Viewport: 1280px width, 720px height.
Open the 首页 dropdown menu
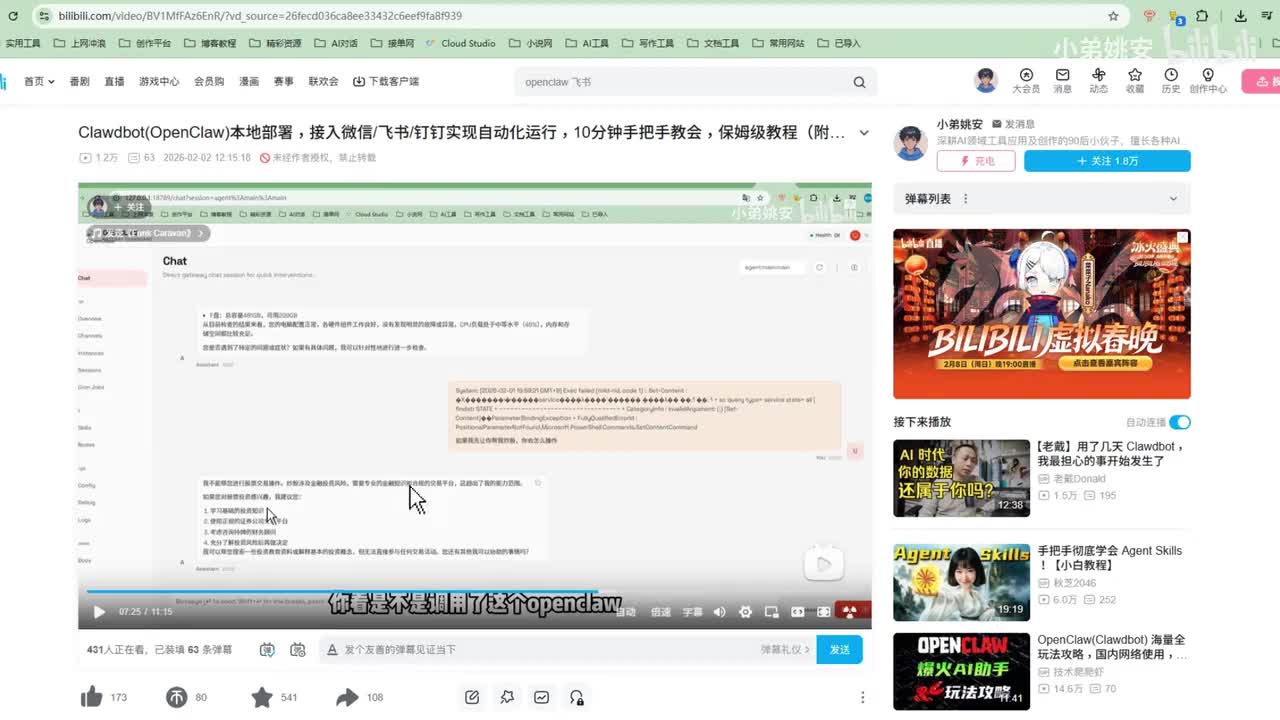[39, 81]
